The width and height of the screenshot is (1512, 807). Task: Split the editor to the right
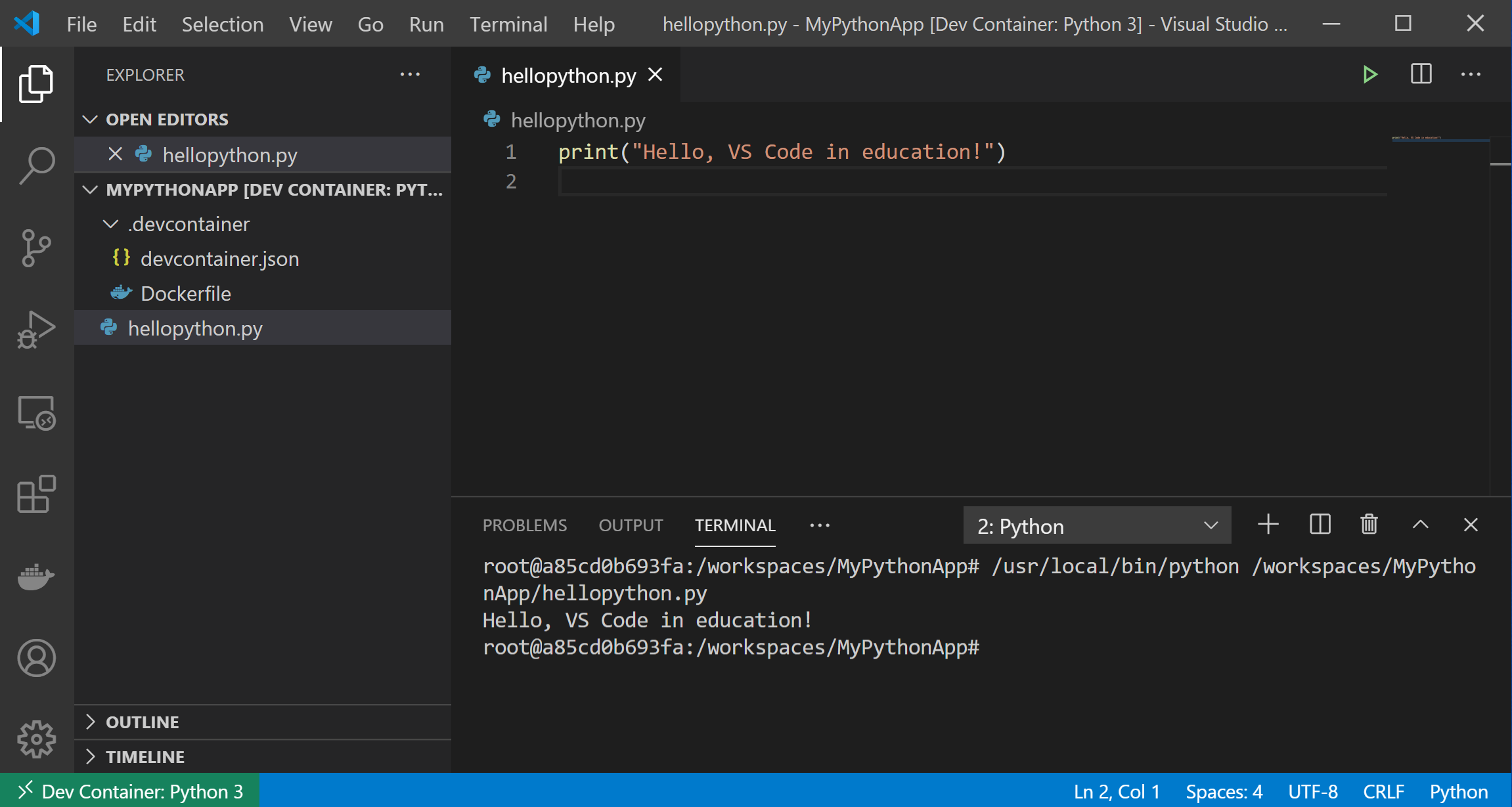click(x=1420, y=74)
